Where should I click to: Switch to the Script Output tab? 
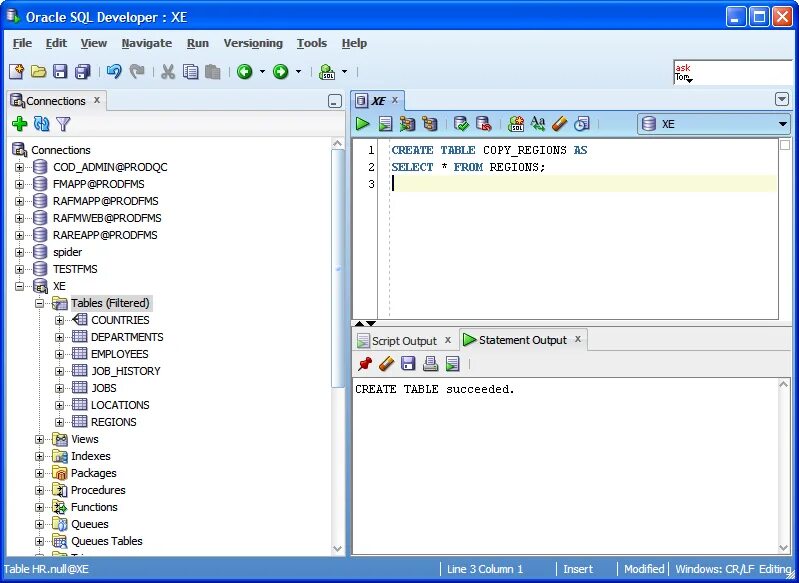[404, 341]
